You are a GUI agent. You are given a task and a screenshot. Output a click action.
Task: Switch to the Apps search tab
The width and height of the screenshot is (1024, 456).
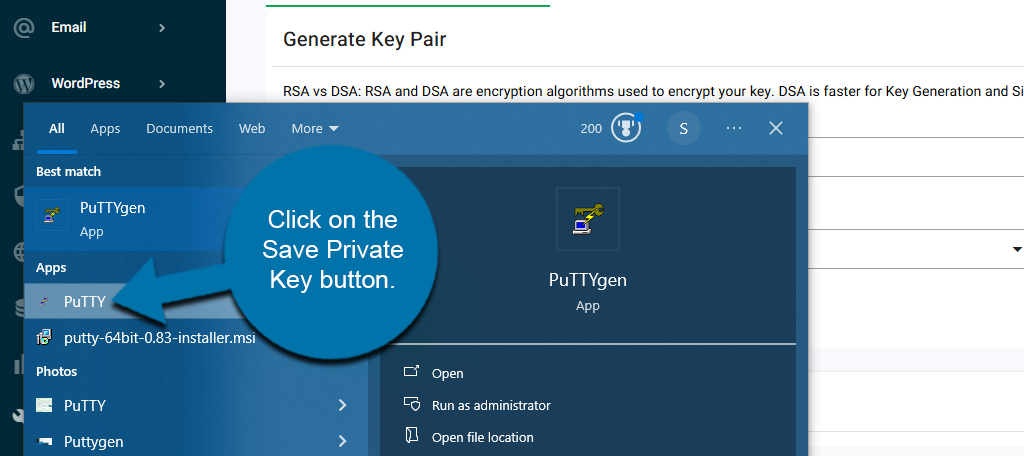105,129
